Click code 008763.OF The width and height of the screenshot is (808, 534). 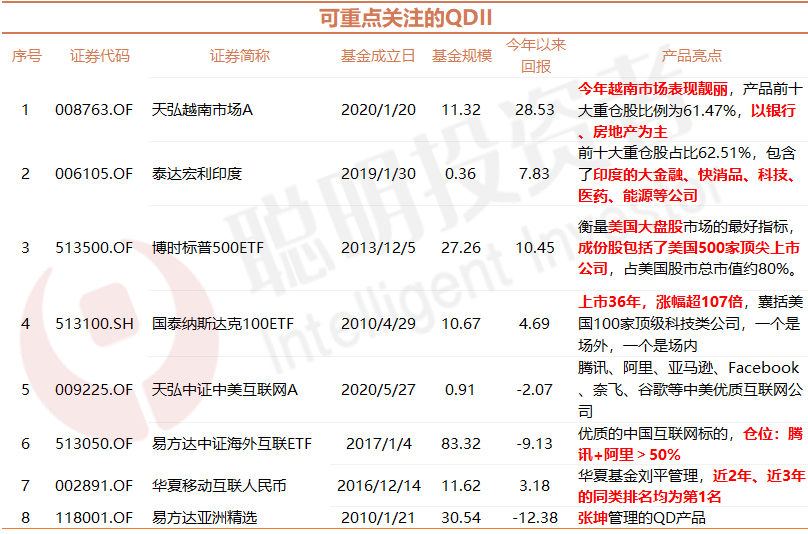coord(94,110)
